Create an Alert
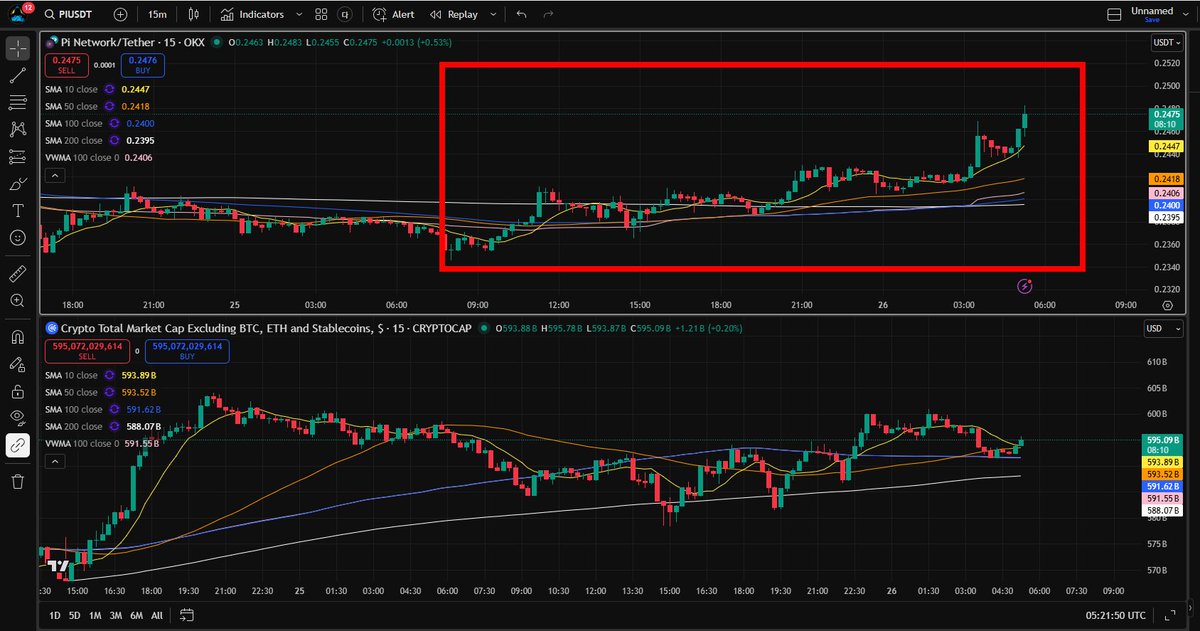1200x631 pixels. click(x=393, y=15)
